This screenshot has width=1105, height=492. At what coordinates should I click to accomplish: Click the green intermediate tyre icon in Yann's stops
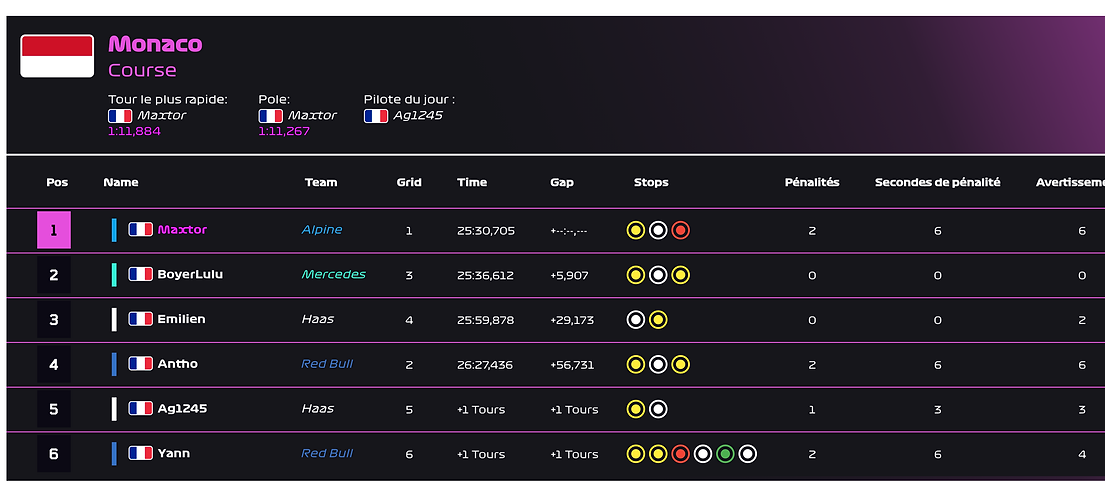[x=725, y=454]
